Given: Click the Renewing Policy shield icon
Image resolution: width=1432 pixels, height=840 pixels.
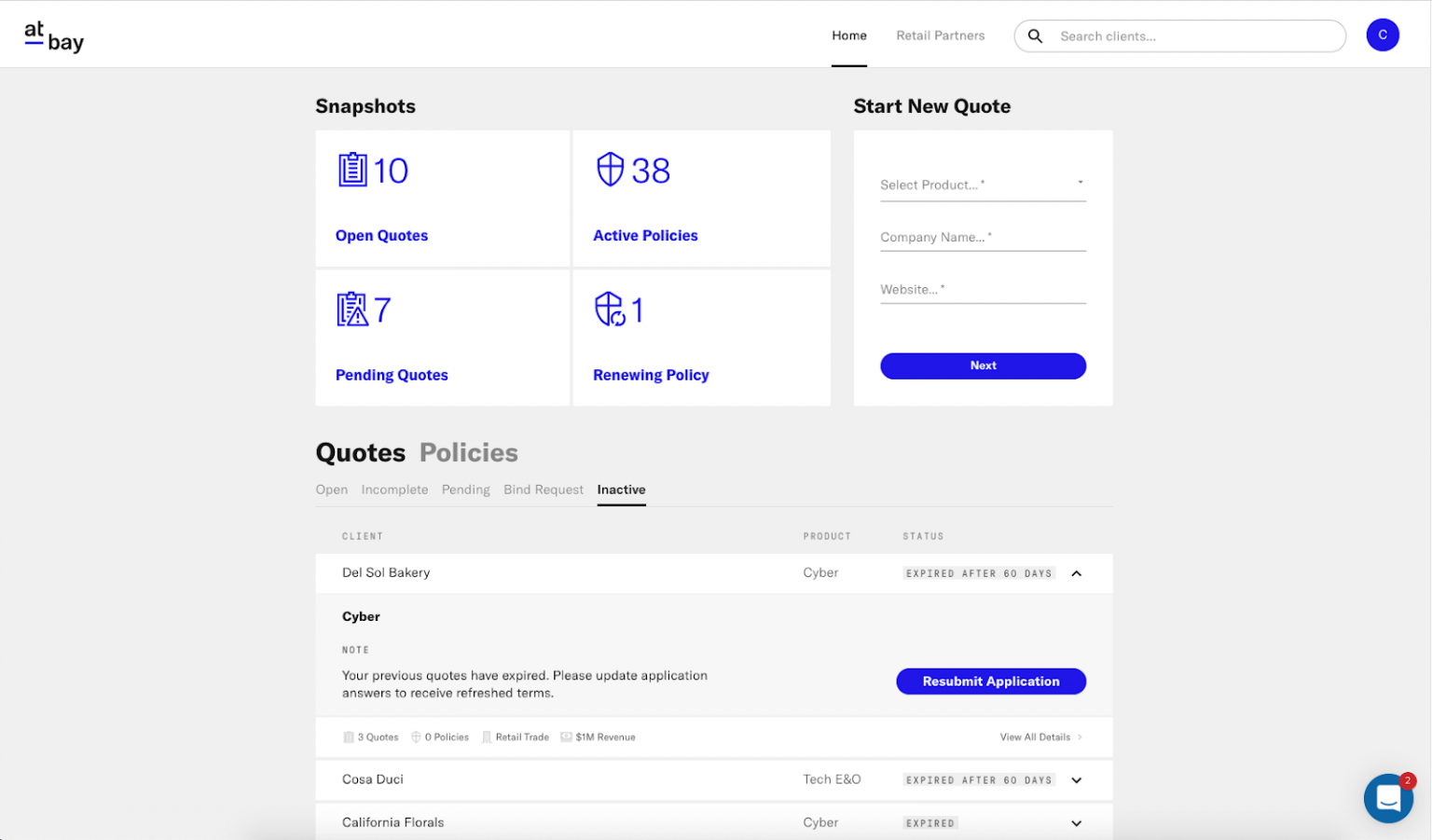Looking at the screenshot, I should [x=610, y=310].
